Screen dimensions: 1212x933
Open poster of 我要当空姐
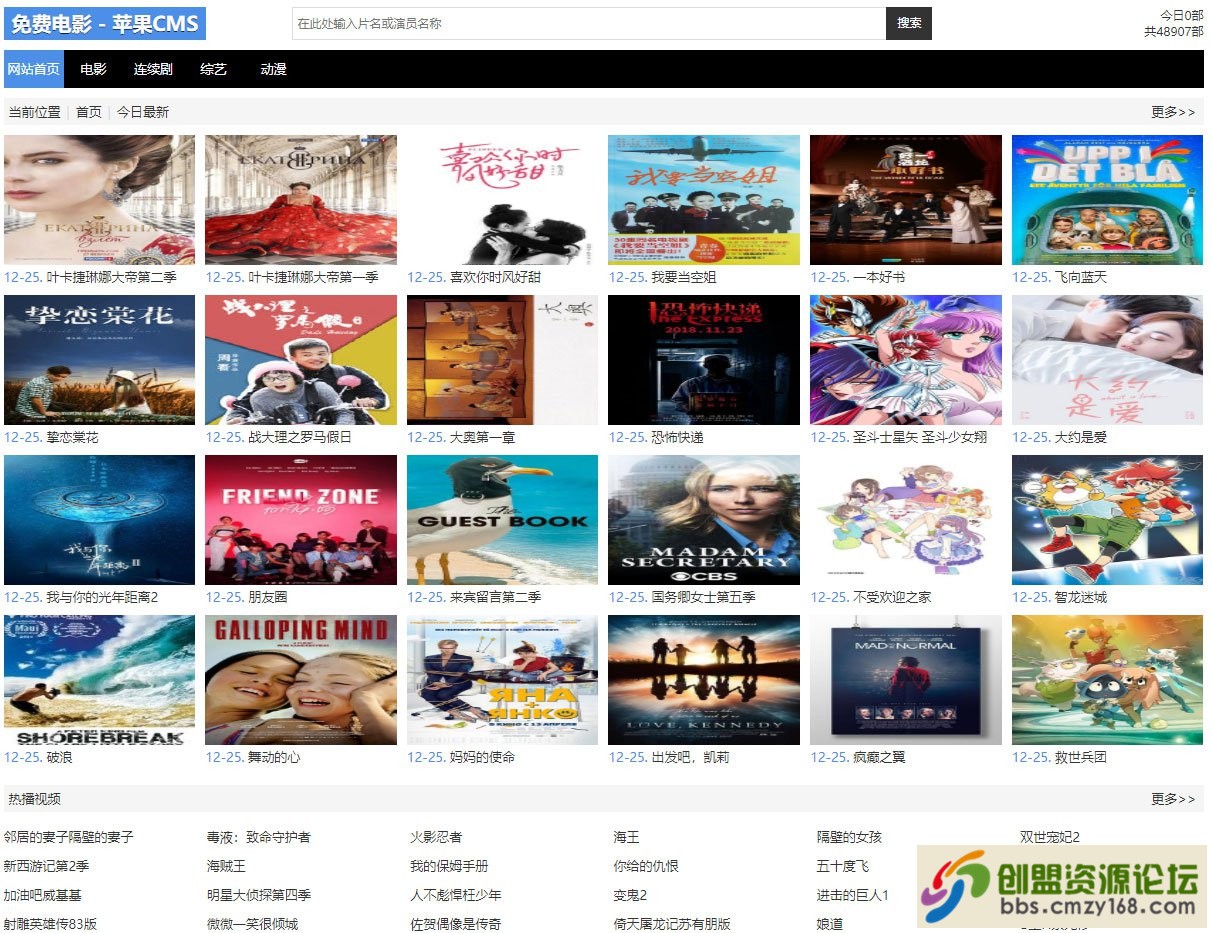click(x=704, y=200)
